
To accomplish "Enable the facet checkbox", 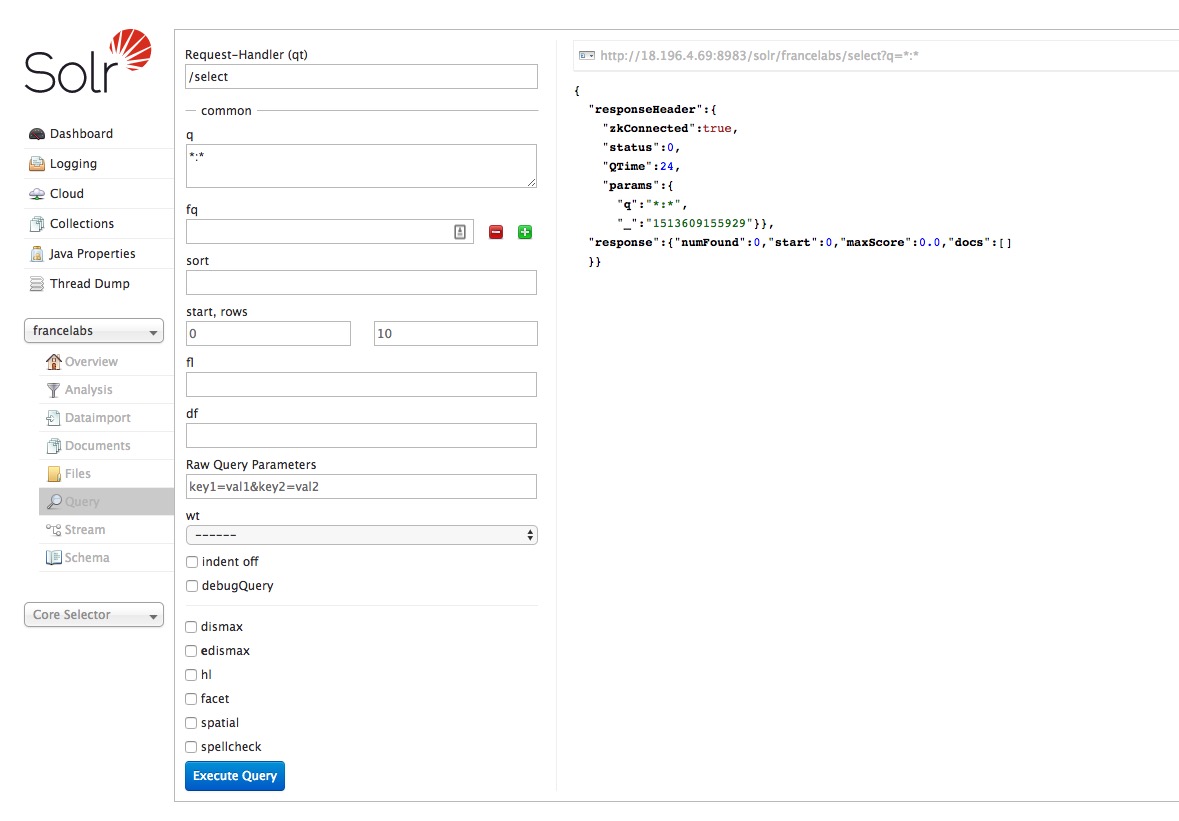I will tap(191, 699).
